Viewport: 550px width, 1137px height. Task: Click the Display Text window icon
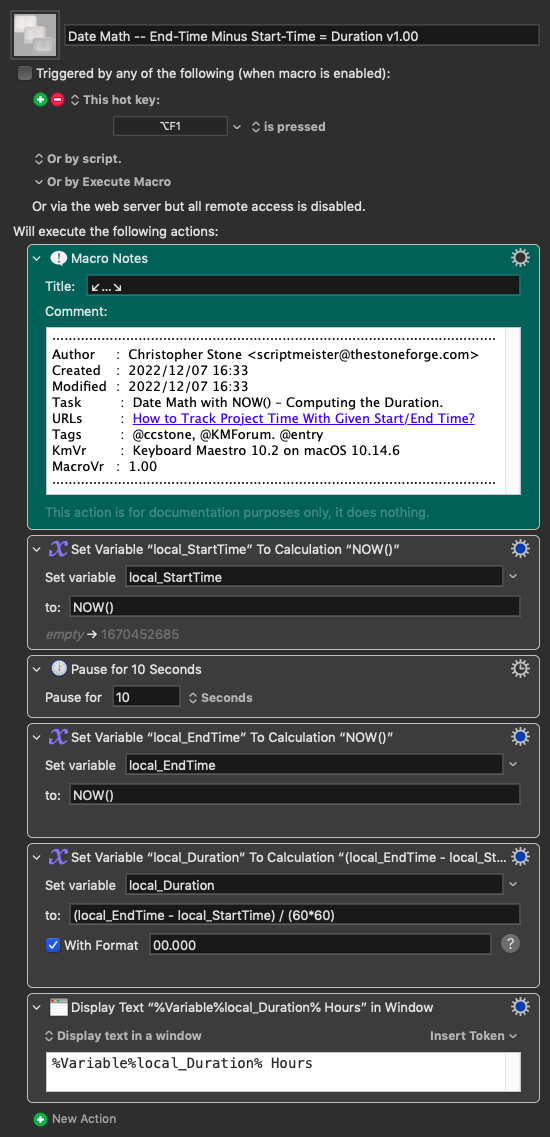[x=58, y=1007]
